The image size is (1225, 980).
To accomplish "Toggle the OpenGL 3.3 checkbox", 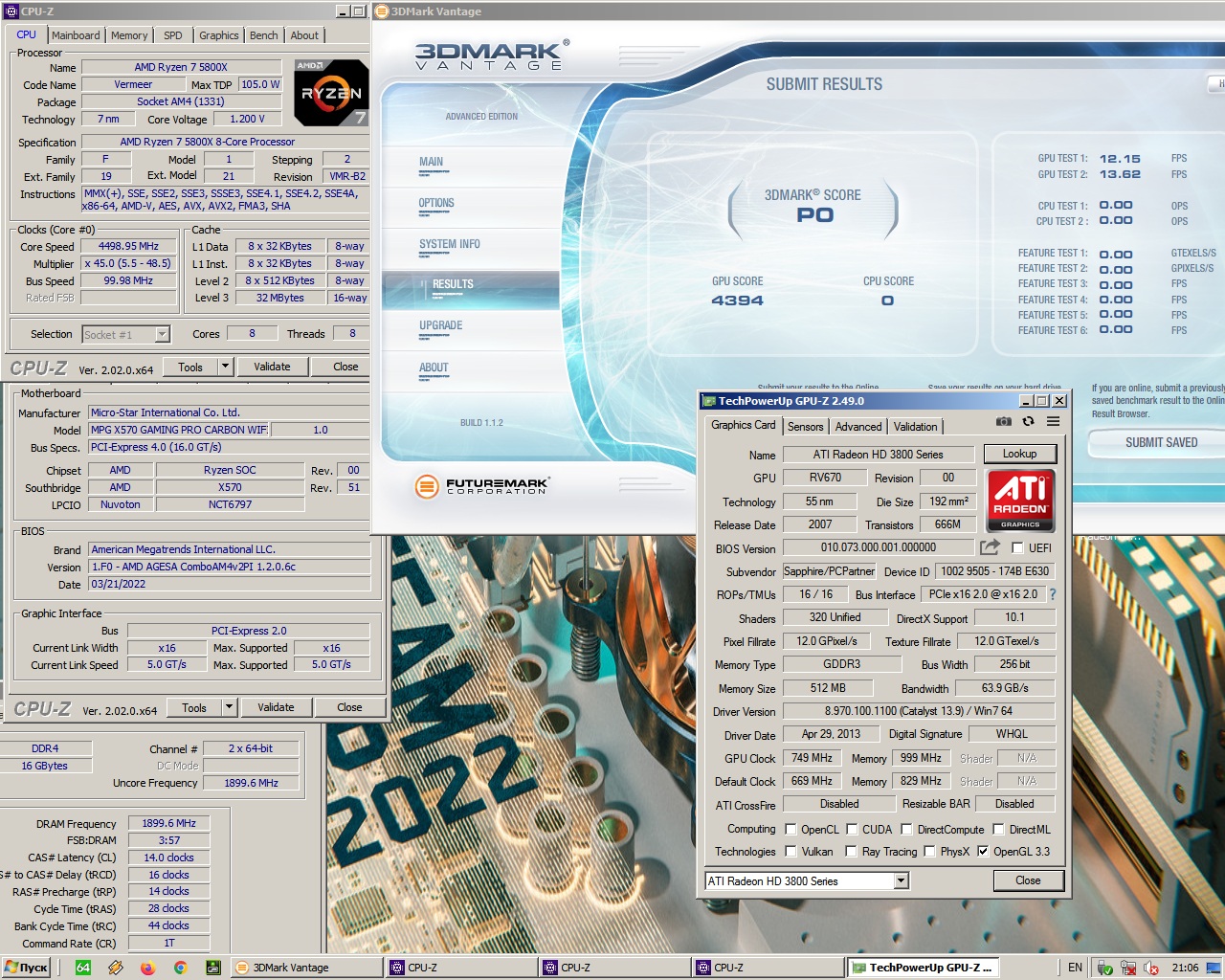I will click(983, 851).
